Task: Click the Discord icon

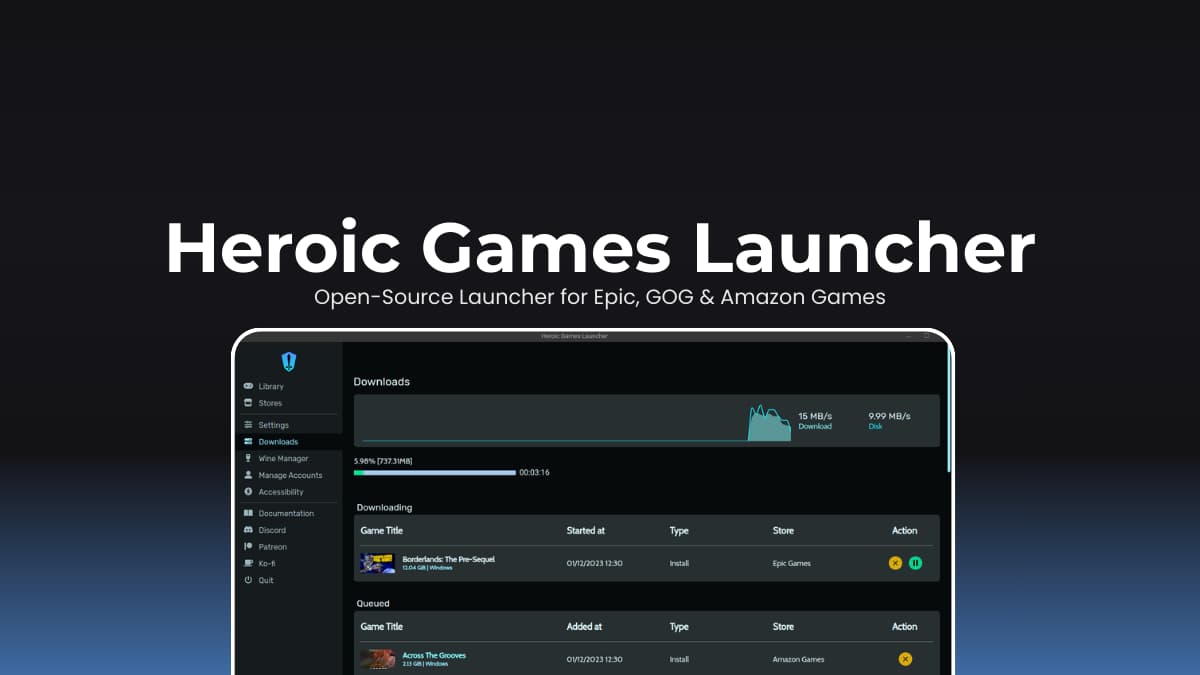Action: coord(248,530)
